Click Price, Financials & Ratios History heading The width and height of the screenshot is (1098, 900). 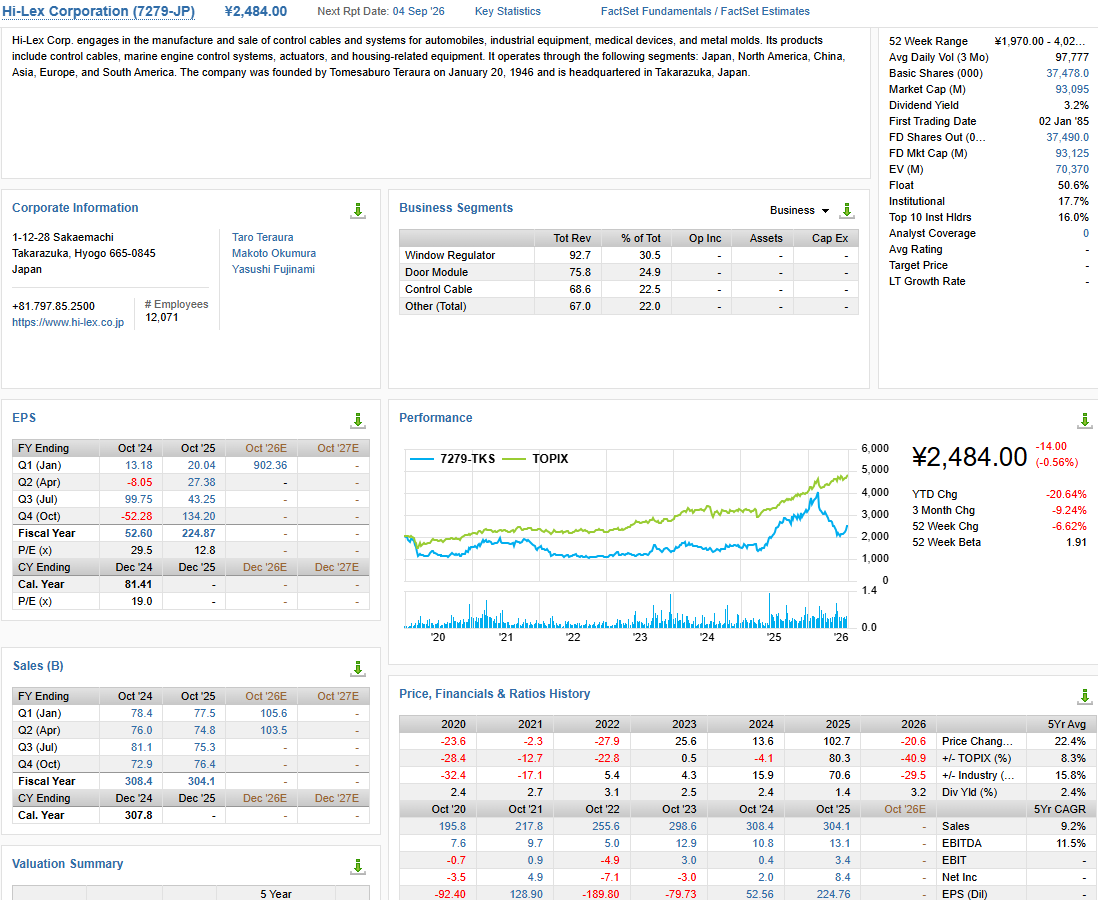tap(494, 694)
